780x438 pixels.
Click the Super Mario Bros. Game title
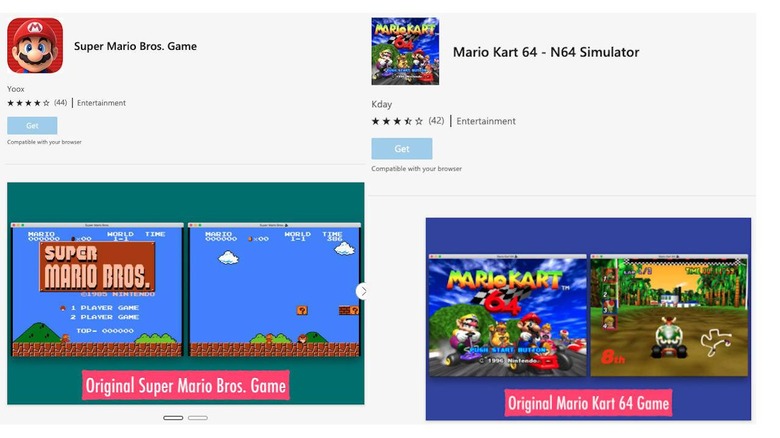[135, 46]
